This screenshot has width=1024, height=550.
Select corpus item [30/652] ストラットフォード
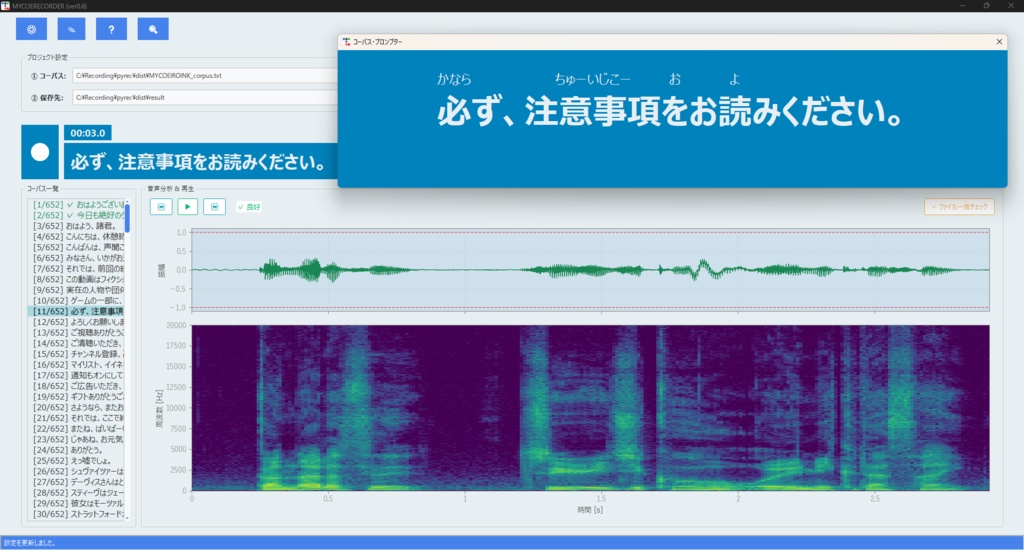[x=76, y=514]
